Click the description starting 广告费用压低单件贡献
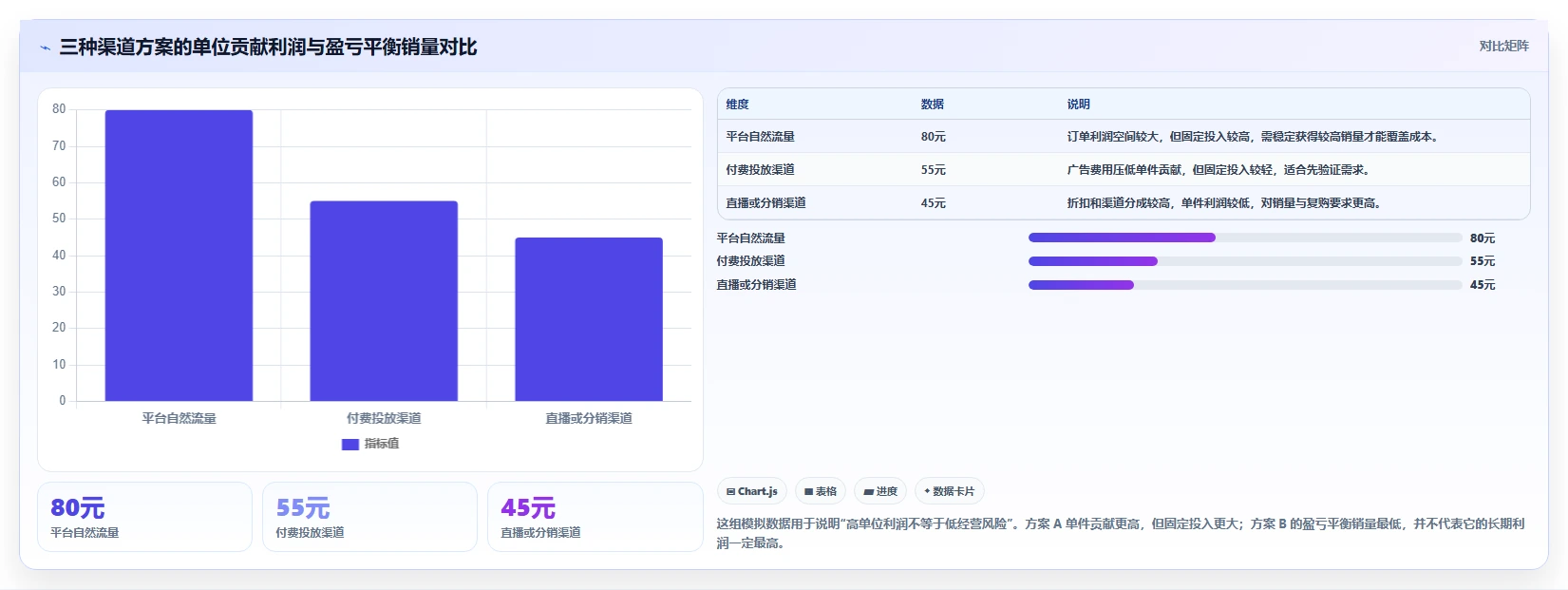This screenshot has height=590, width=1568. (1220, 170)
